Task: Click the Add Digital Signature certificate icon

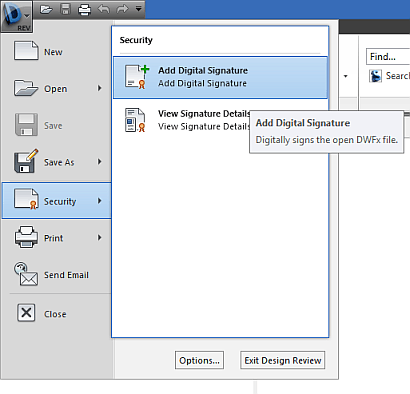Action: 136,77
